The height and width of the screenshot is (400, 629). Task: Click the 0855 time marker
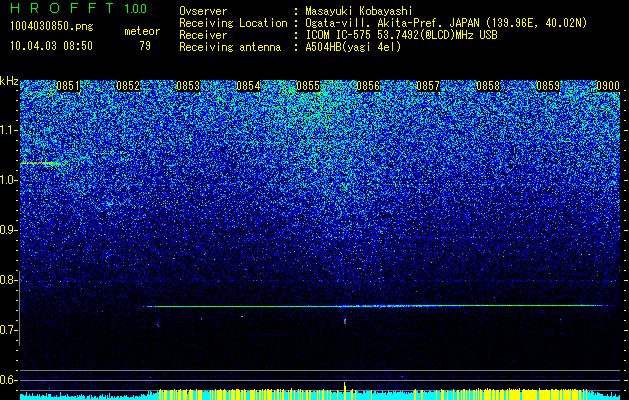(308, 86)
